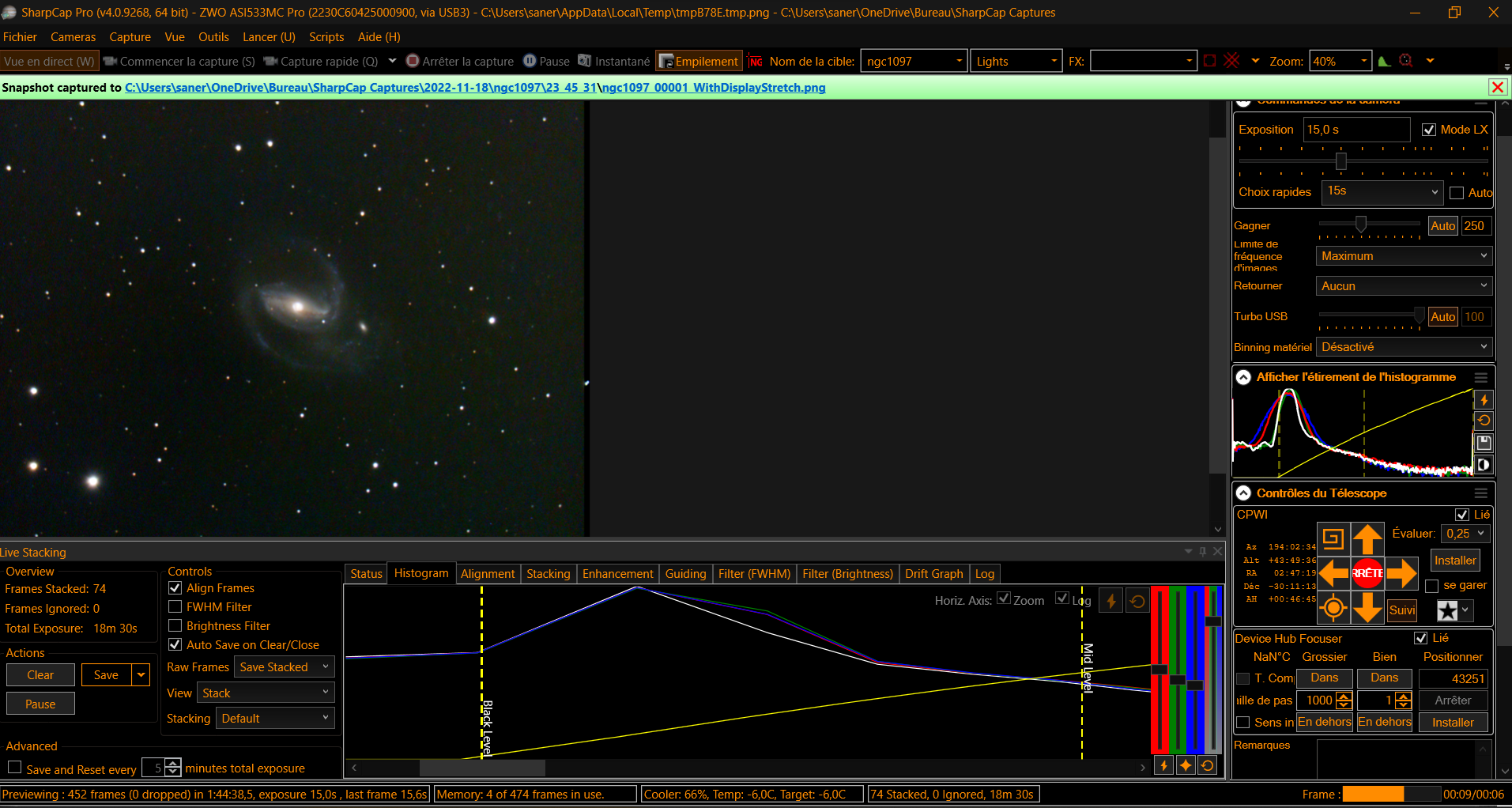This screenshot has width=1512, height=808.
Task: Click the crosshair recenter icon in telescope controls
Action: (x=1333, y=607)
